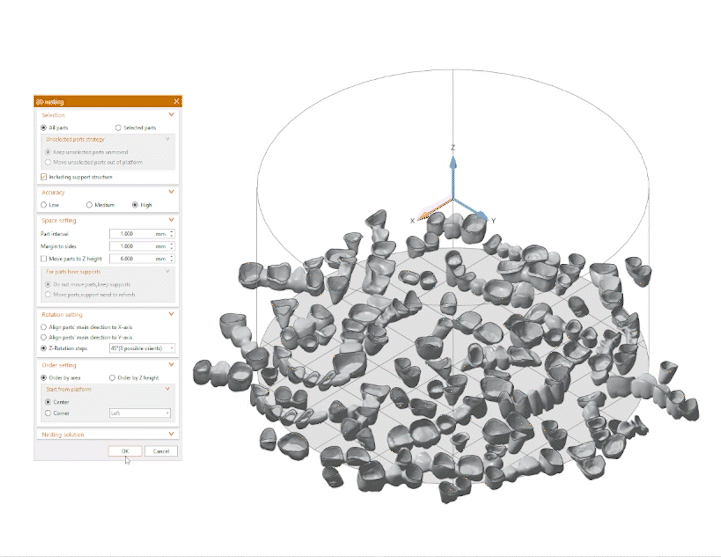Choose 'Order by Z height' option
The width and height of the screenshot is (721, 557).
click(112, 378)
